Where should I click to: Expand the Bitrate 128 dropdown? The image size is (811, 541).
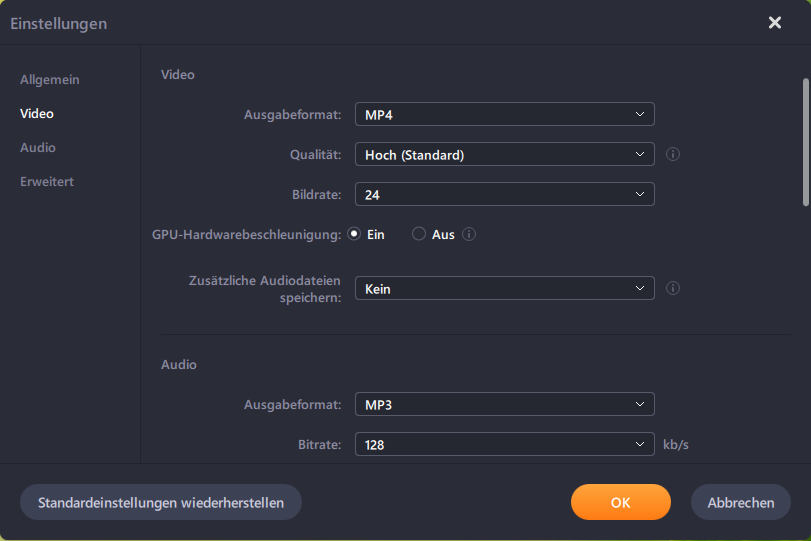tap(504, 444)
